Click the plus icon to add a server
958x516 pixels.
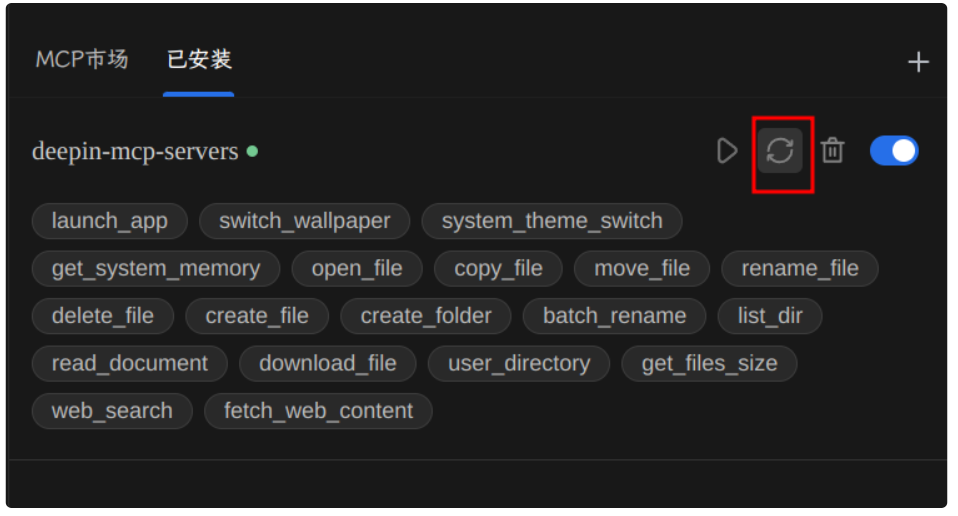pos(918,62)
